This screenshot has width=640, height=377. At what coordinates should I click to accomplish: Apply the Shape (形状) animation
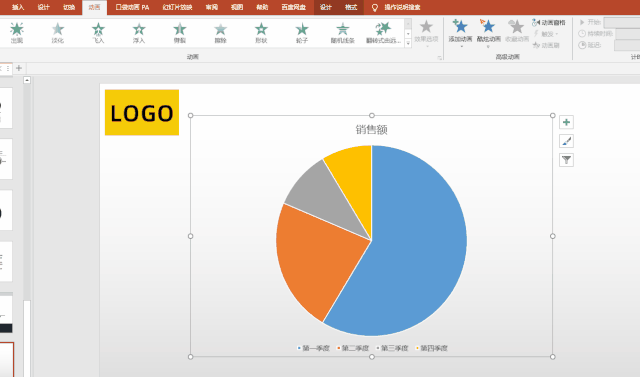pyautogui.click(x=261, y=33)
